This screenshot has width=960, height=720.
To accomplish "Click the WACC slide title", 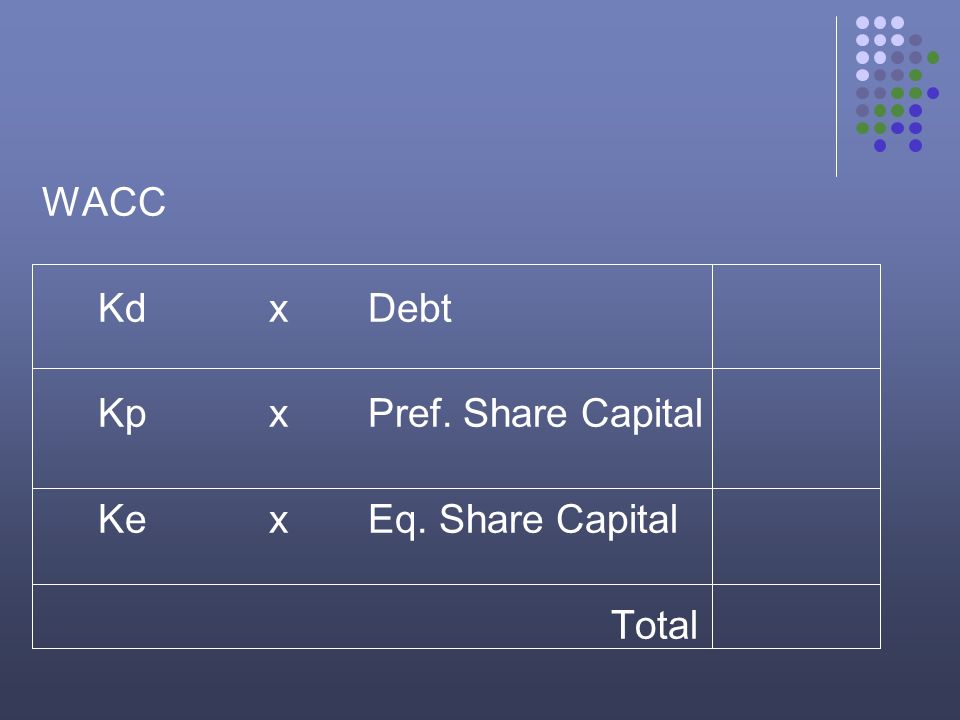I will 104,201.
